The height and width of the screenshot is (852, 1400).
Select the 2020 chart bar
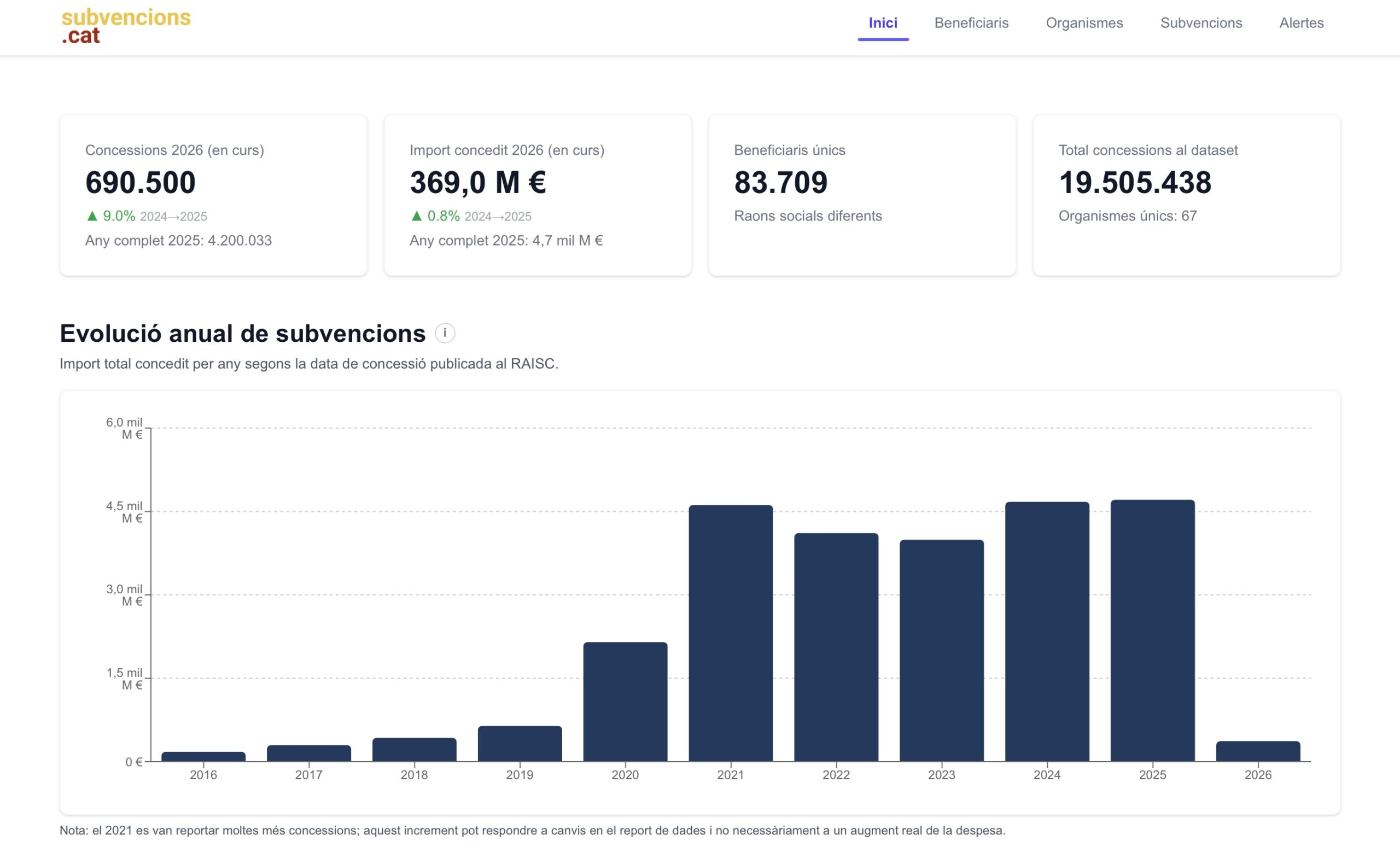(x=625, y=702)
